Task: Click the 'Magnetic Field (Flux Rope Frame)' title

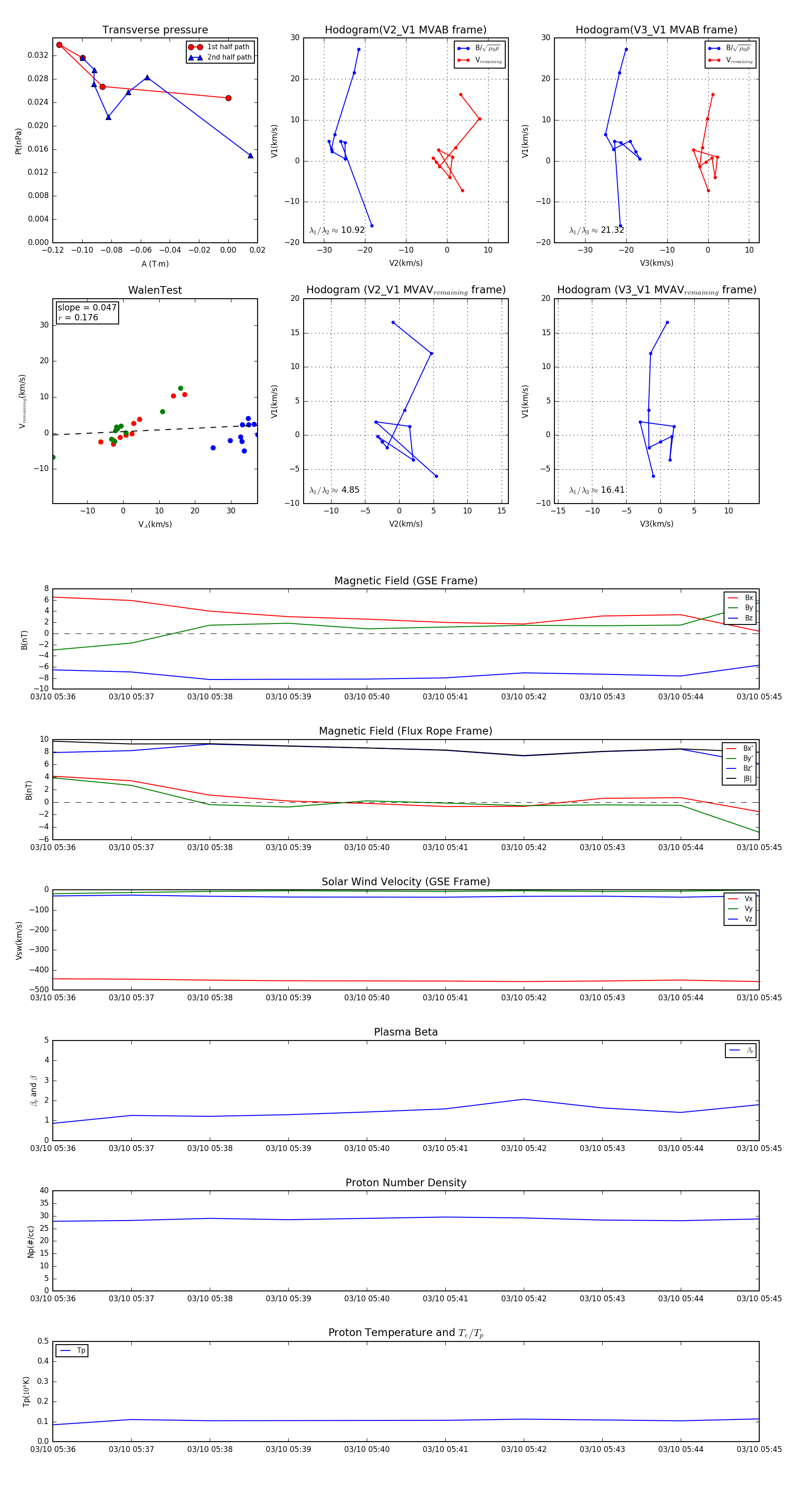Action: [x=406, y=731]
